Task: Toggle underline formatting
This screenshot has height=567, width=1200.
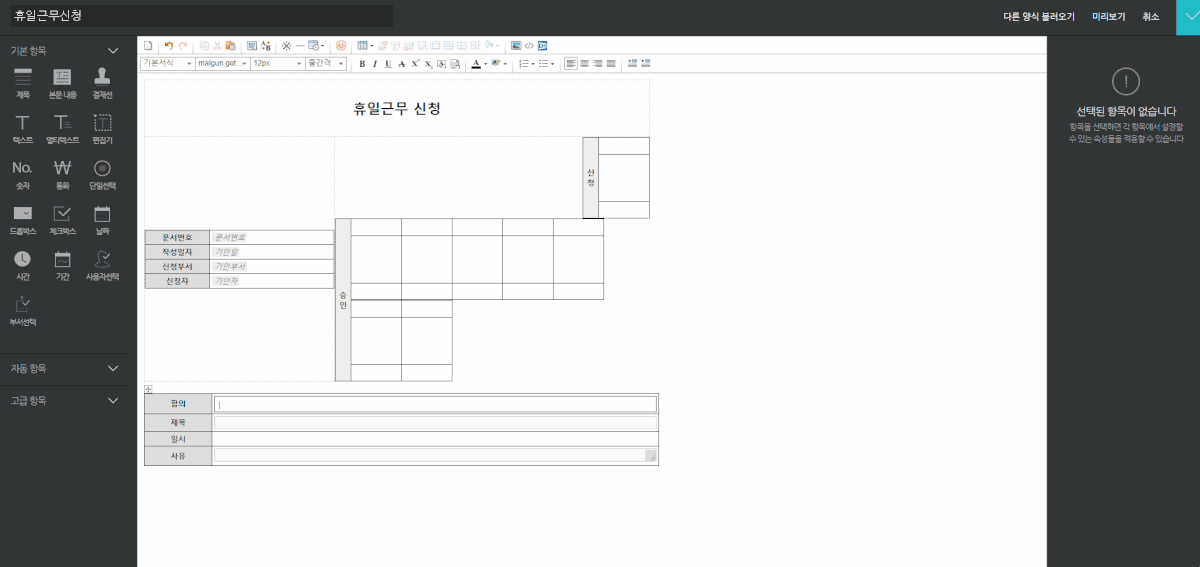Action: pos(388,64)
